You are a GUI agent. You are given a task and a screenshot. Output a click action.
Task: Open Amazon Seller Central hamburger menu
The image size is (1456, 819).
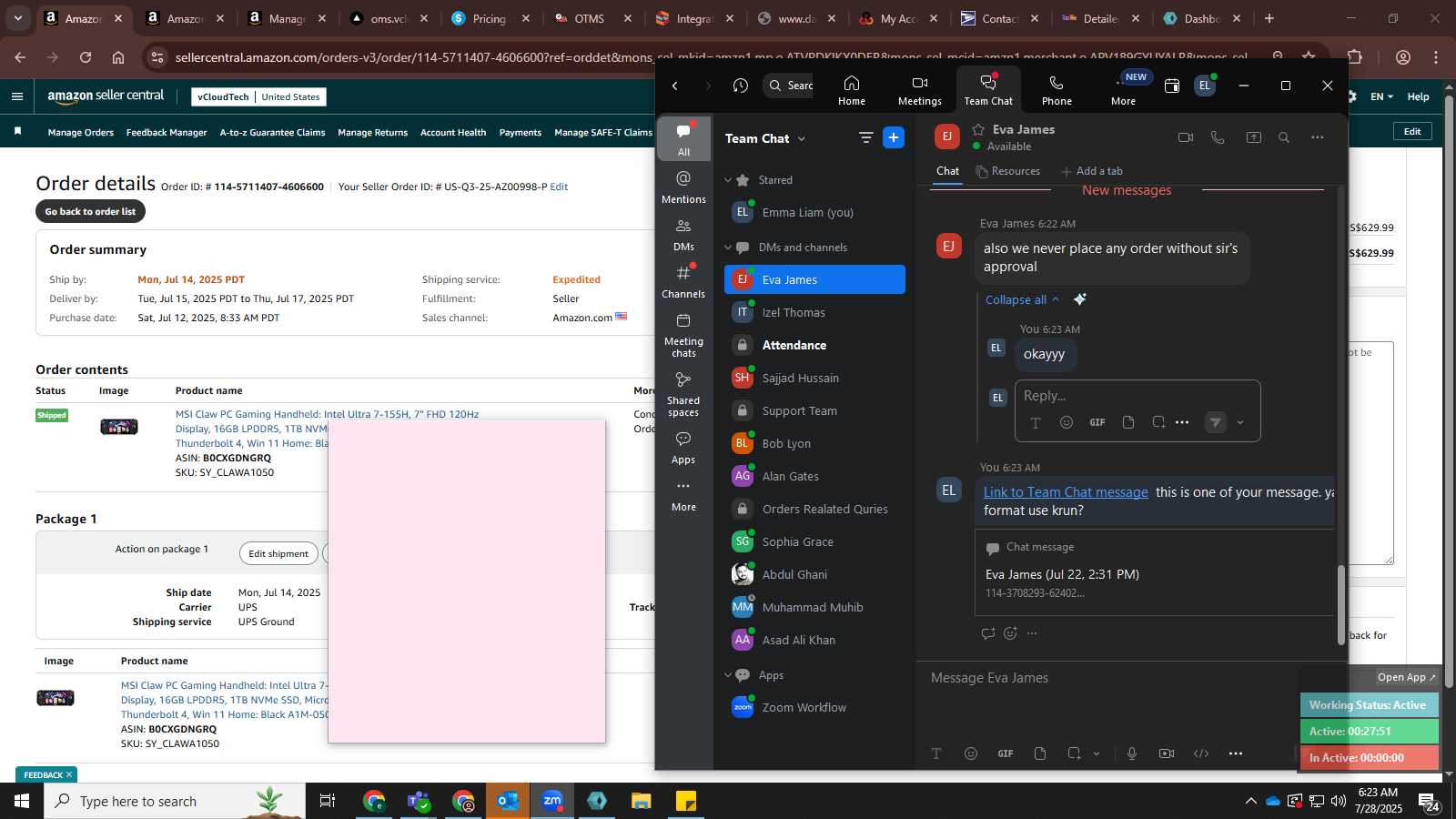pyautogui.click(x=17, y=96)
